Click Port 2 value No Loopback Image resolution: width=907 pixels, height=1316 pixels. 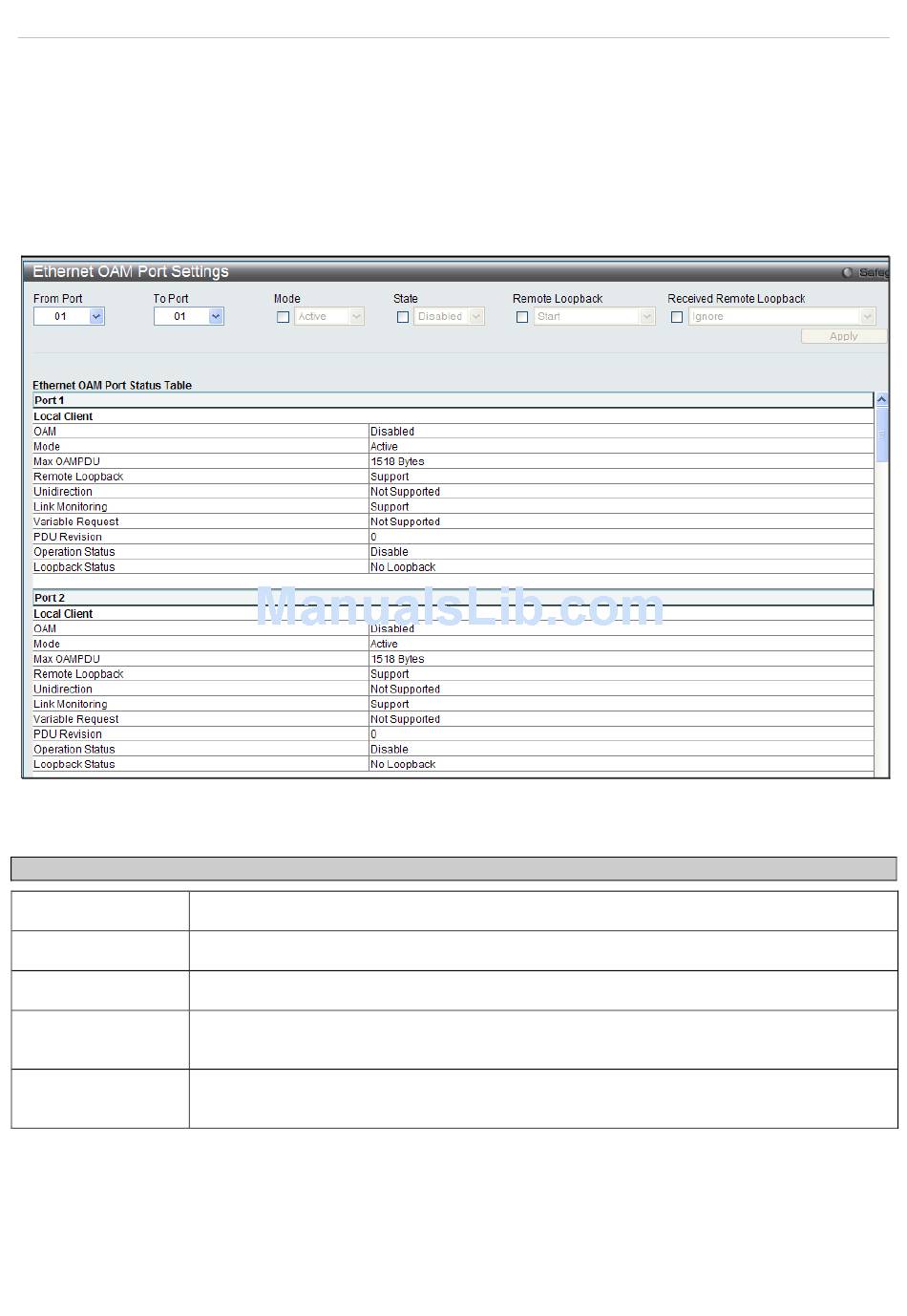click(x=403, y=765)
